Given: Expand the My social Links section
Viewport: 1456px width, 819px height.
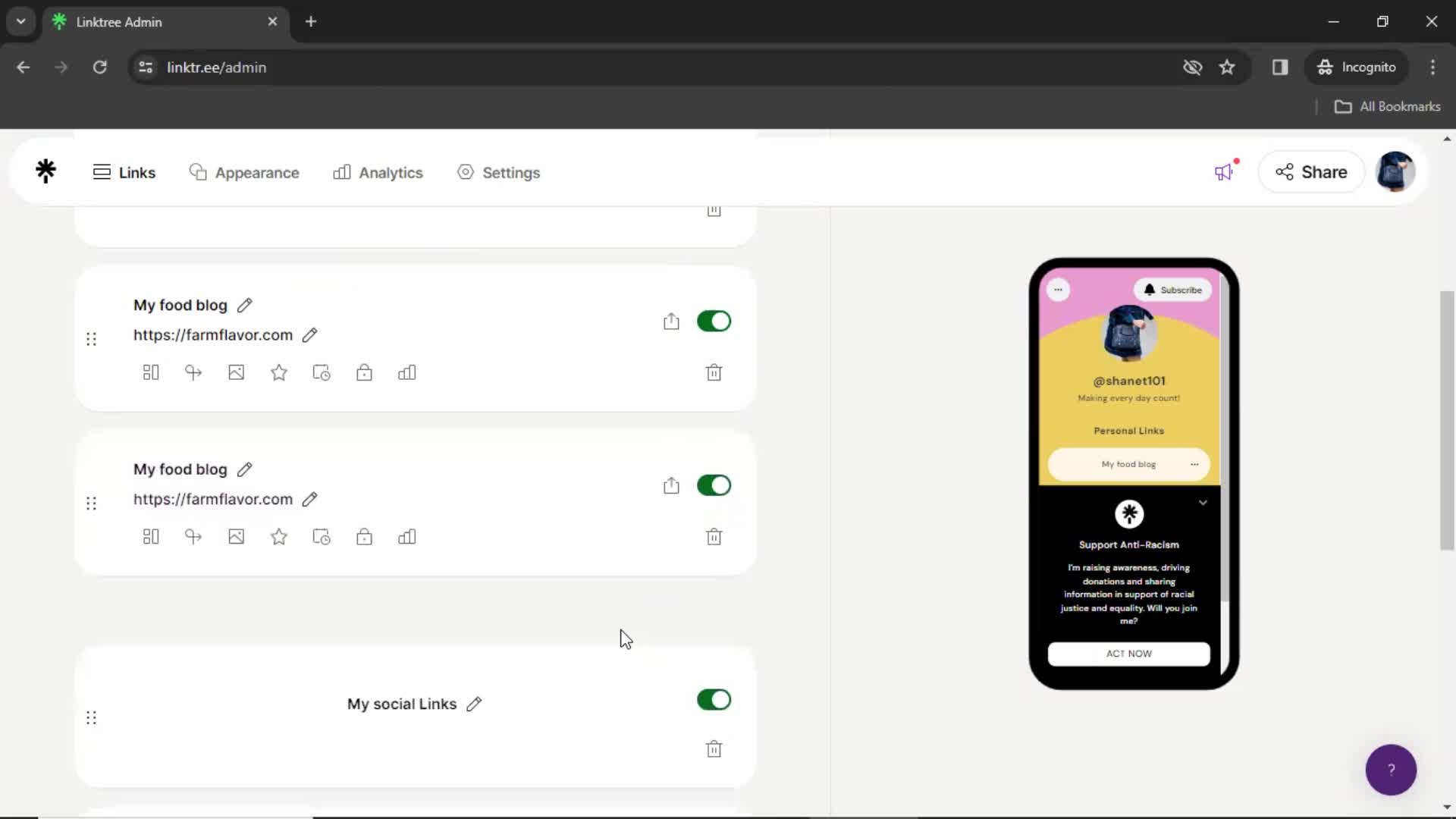Looking at the screenshot, I should pos(401,703).
